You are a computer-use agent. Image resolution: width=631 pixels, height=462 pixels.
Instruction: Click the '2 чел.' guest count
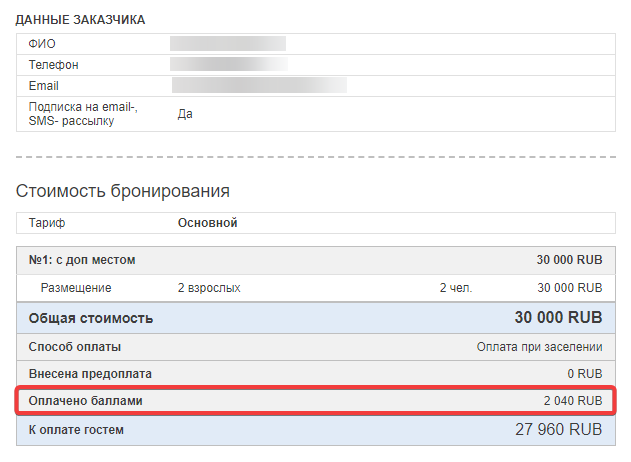456,288
